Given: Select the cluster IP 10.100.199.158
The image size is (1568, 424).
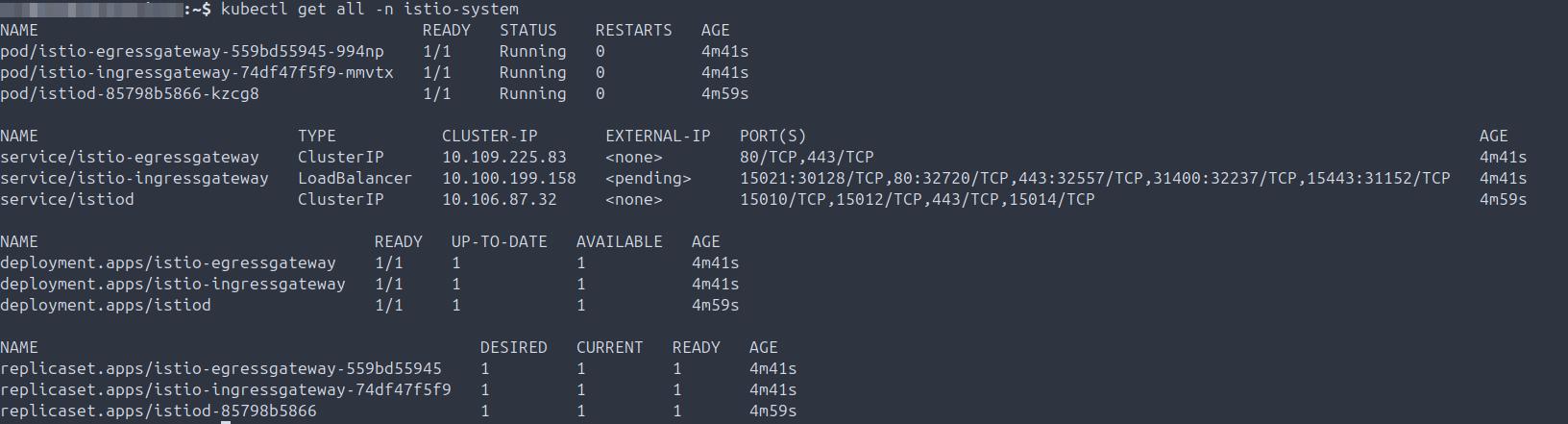Looking at the screenshot, I should [x=508, y=178].
